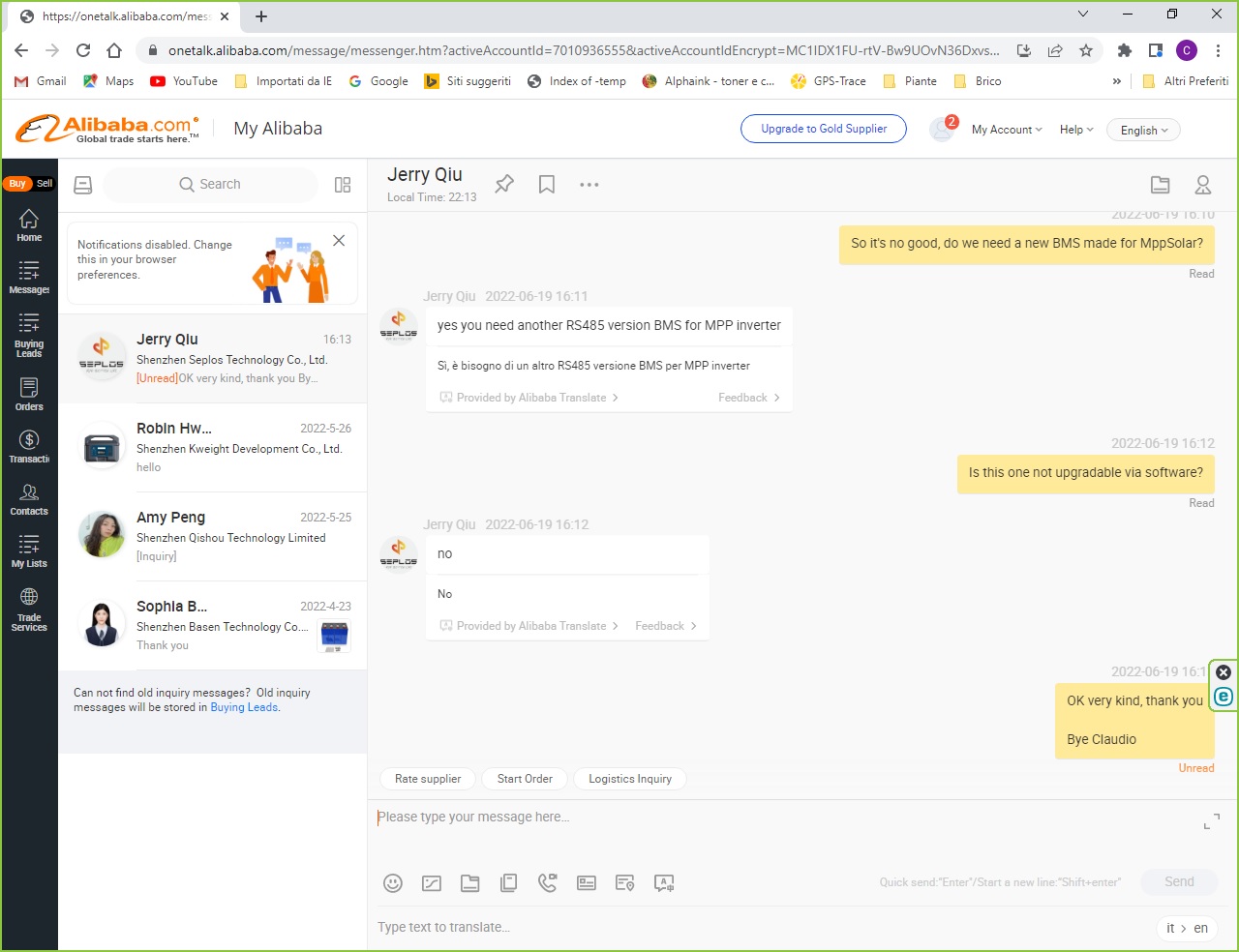Send a business card
This screenshot has height=952, width=1239.
click(x=587, y=882)
